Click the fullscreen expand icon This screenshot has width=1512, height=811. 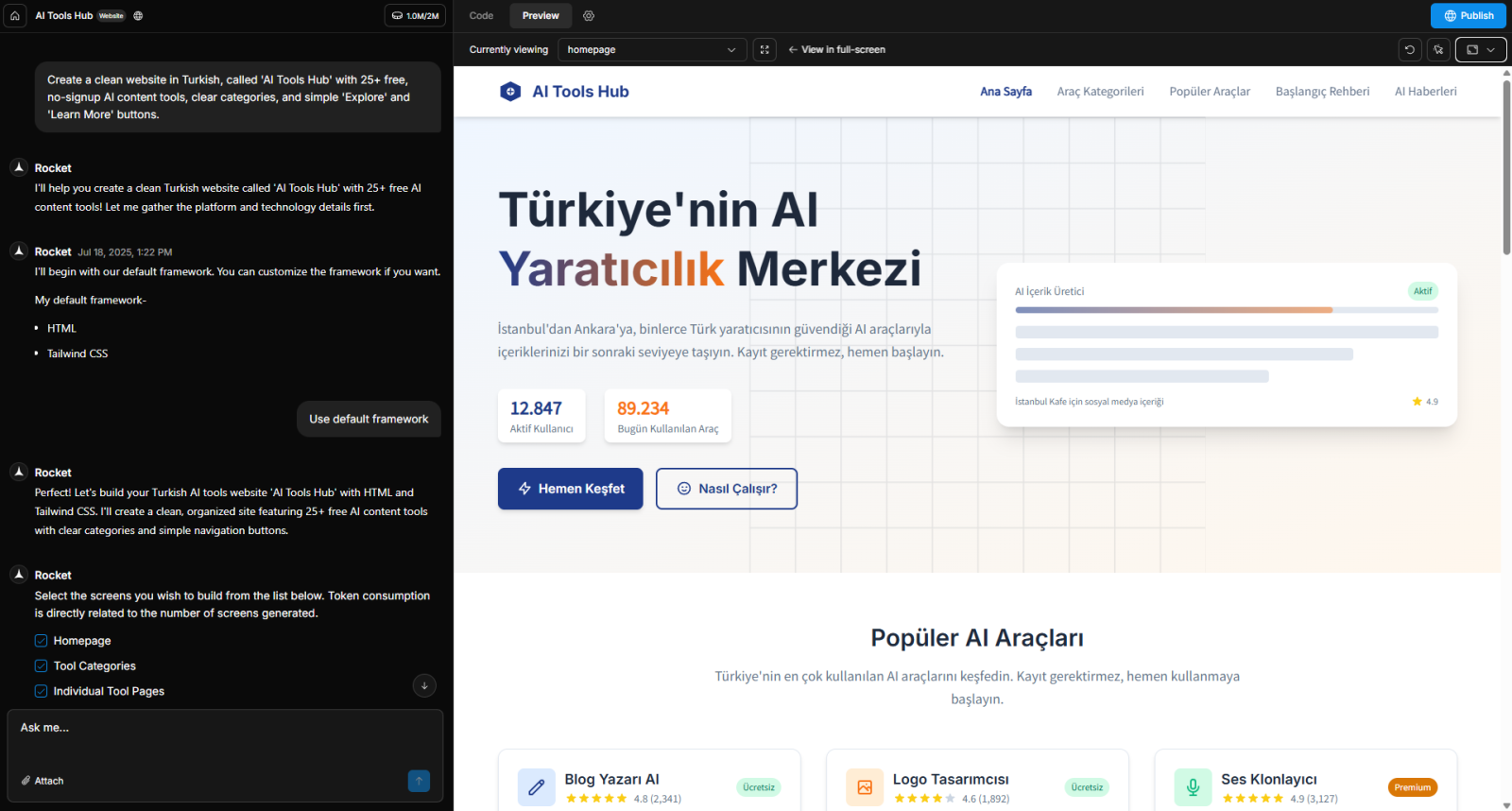pos(765,50)
